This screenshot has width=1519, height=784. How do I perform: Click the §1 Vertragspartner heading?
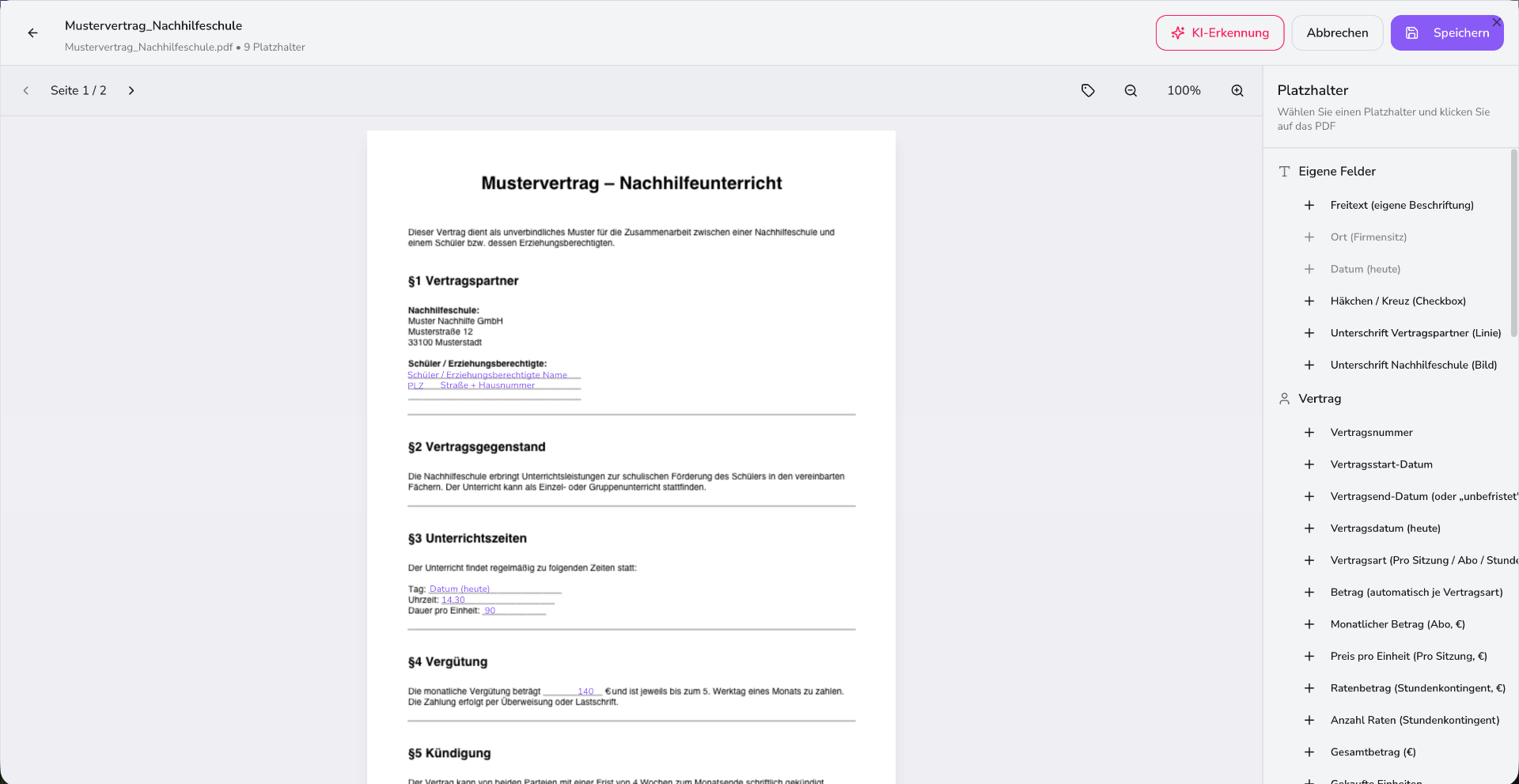[x=463, y=281]
